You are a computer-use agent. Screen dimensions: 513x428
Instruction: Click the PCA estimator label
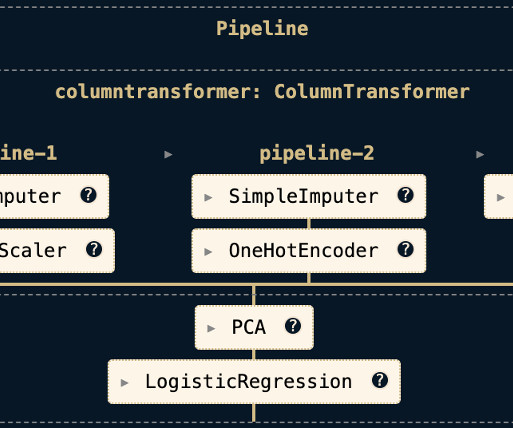click(249, 327)
